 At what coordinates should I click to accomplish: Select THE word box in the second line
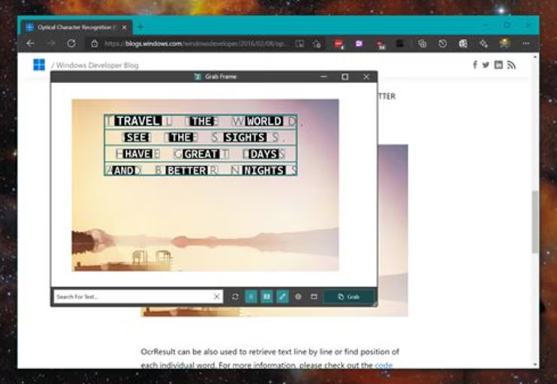181,137
